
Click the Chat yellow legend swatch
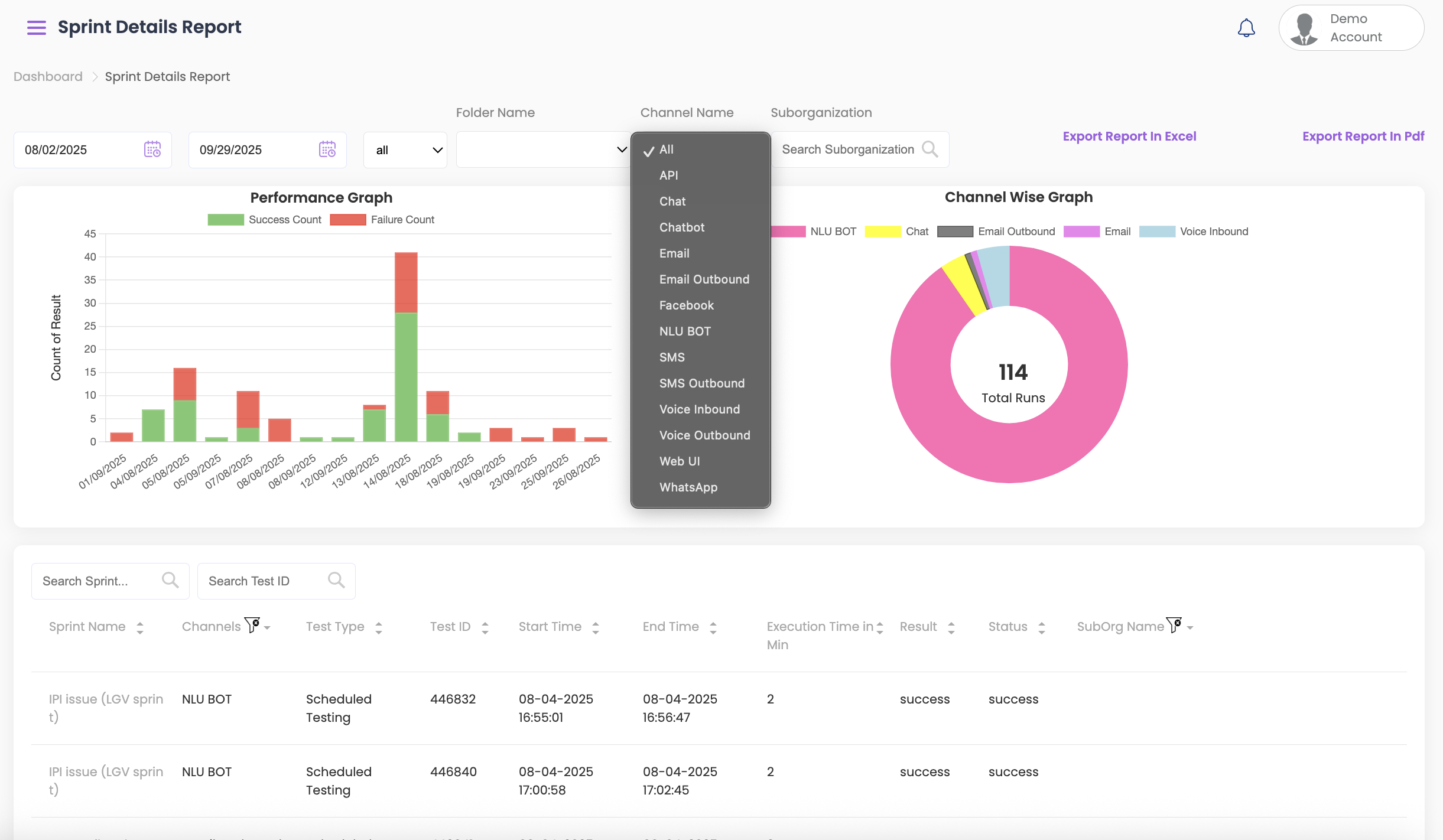[882, 232]
